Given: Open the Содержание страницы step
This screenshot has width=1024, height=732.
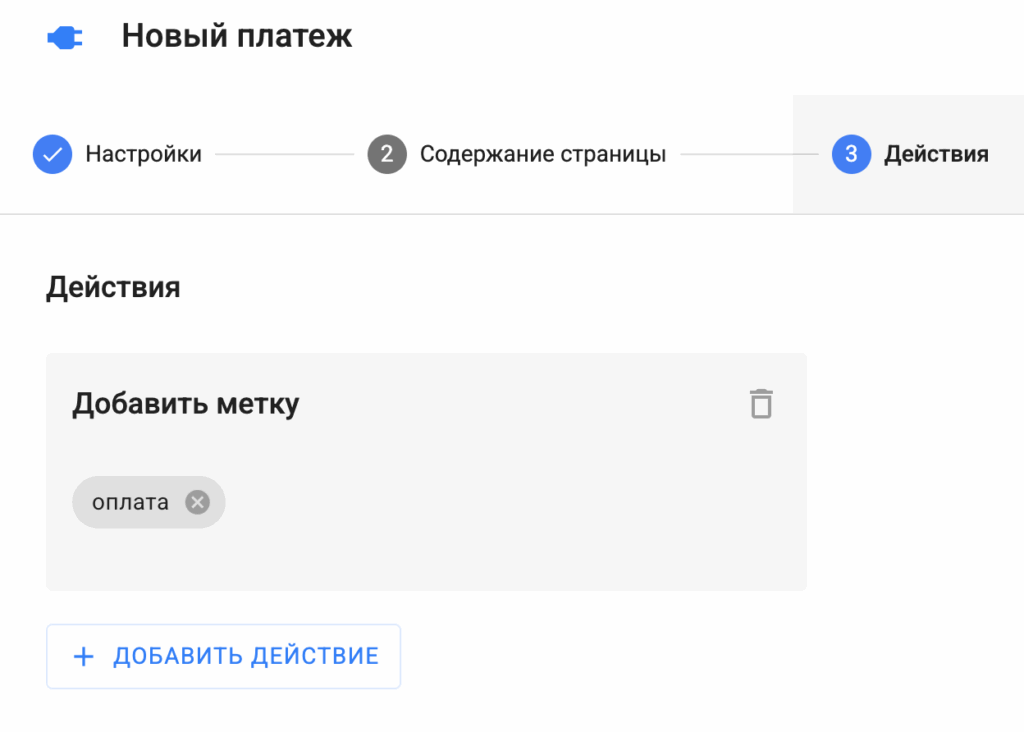Looking at the screenshot, I should (542, 155).
